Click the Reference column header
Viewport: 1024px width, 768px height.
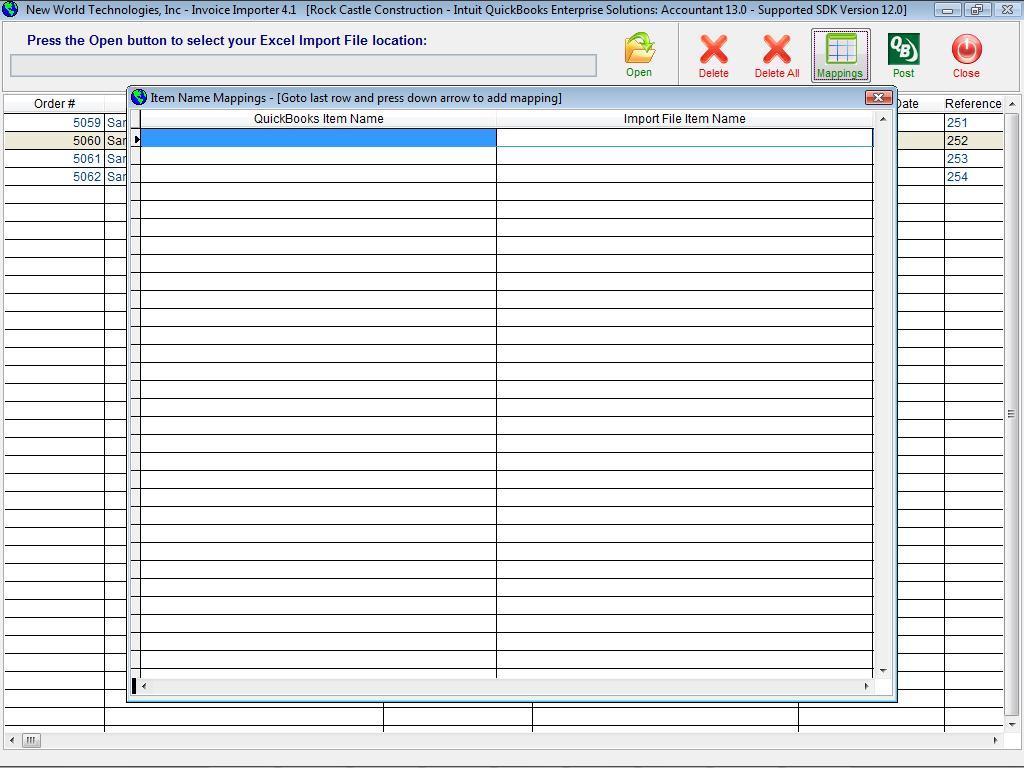click(x=973, y=104)
